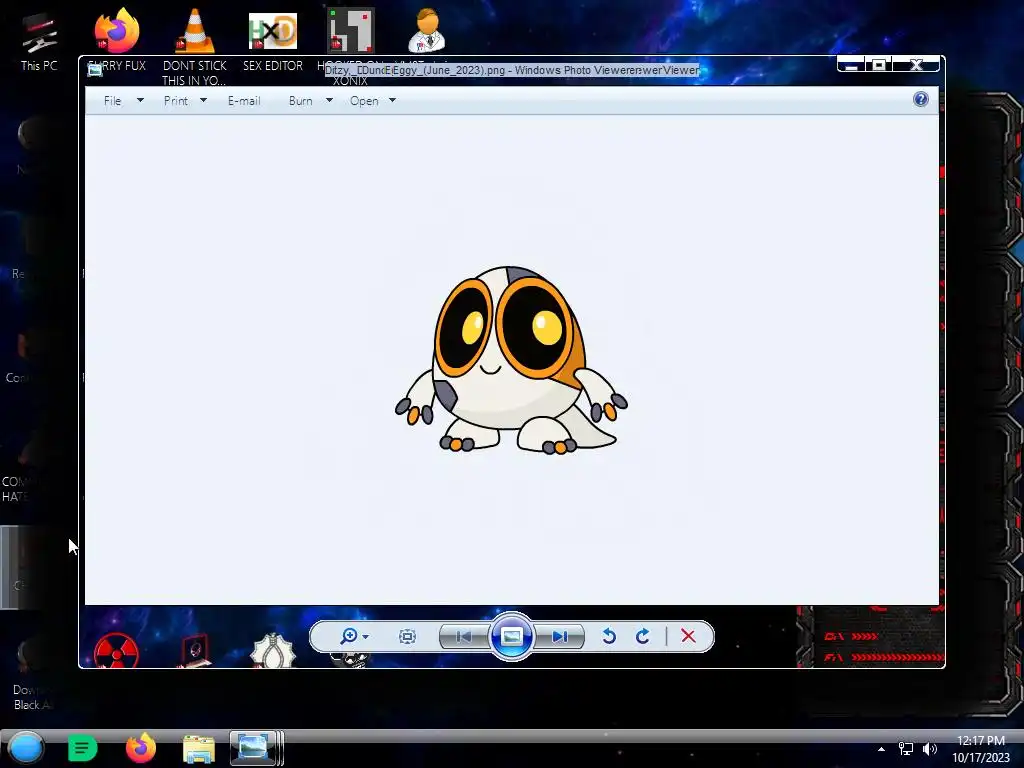Select the doctor figure desktop icon

427,30
